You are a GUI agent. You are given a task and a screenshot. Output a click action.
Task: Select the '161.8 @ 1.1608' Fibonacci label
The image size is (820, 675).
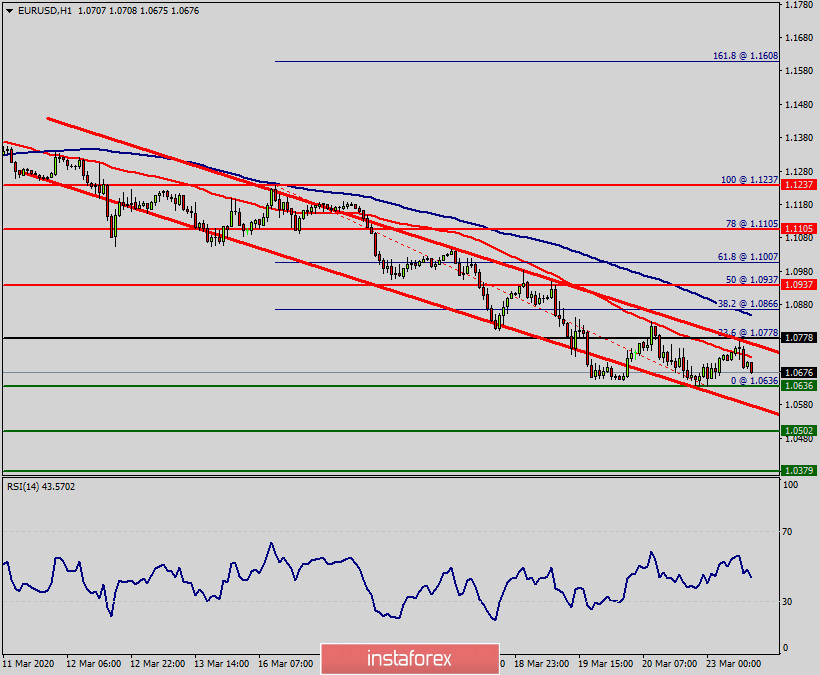tap(745, 55)
